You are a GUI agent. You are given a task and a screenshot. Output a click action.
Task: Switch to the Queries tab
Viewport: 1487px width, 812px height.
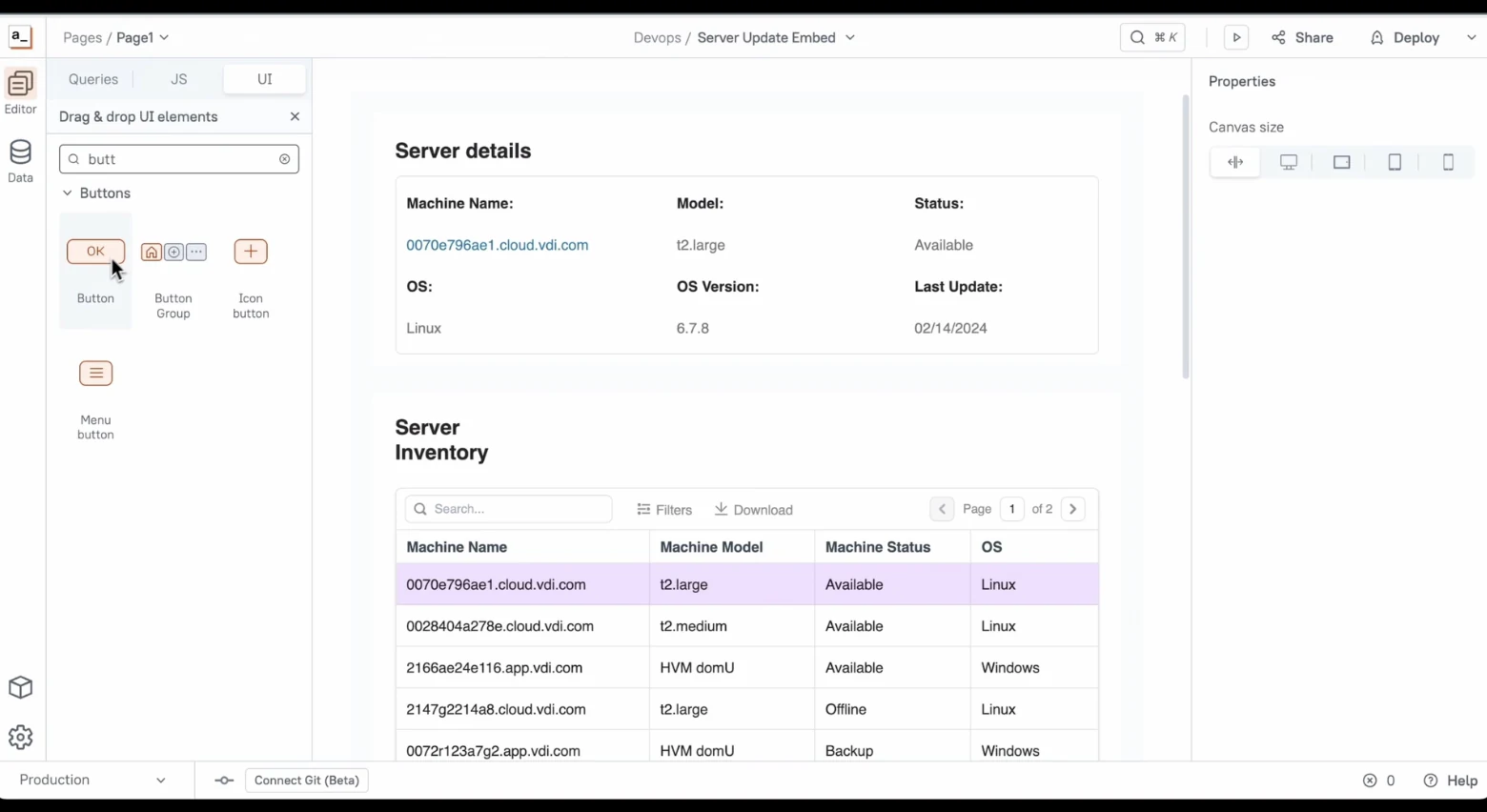coord(93,79)
